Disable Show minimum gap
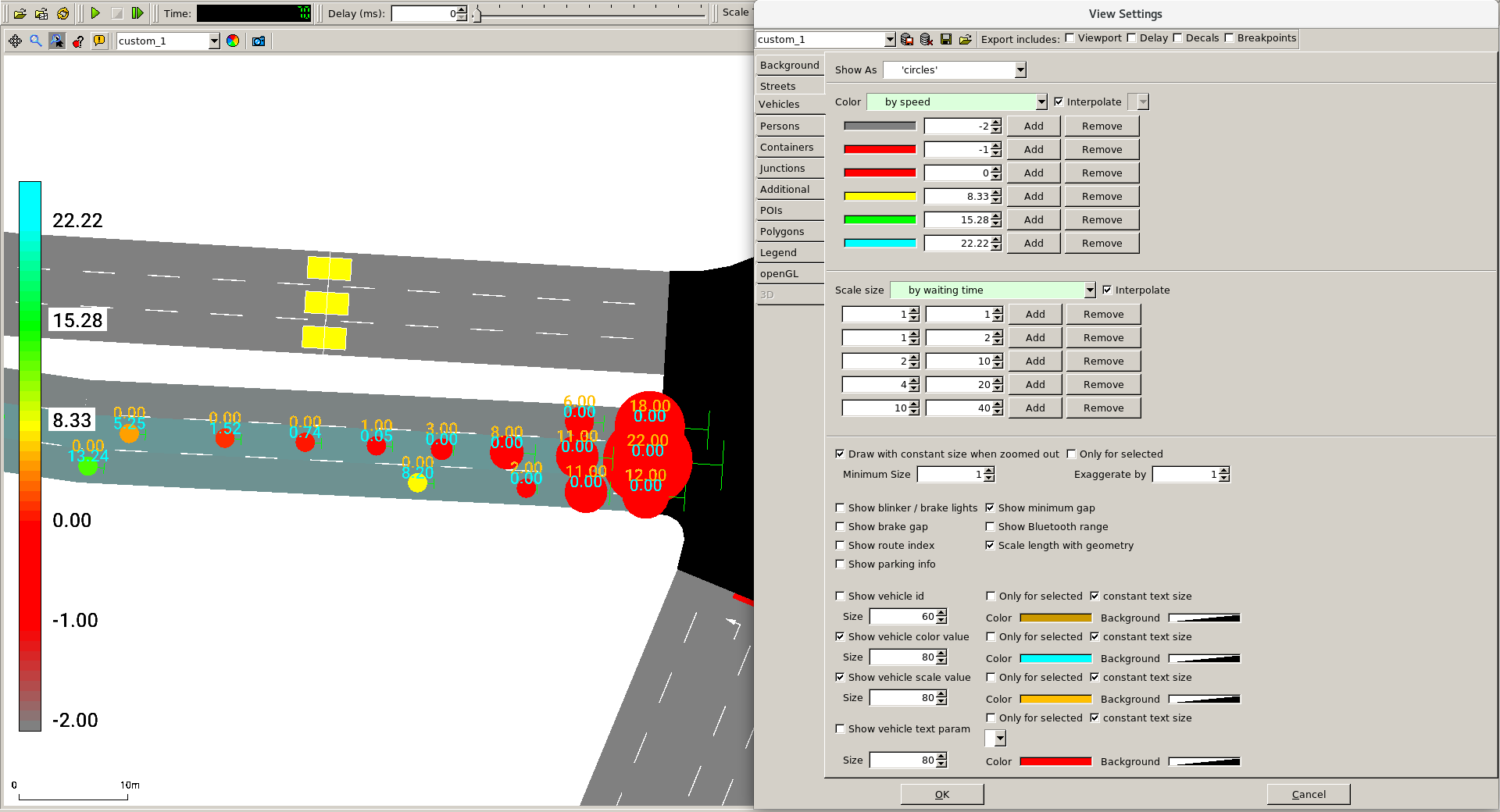 coord(990,507)
